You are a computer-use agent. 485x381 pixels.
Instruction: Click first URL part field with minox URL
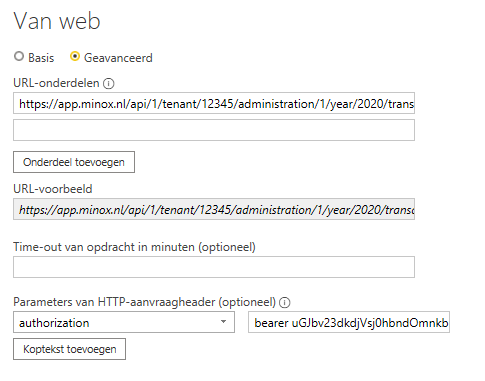[214, 103]
